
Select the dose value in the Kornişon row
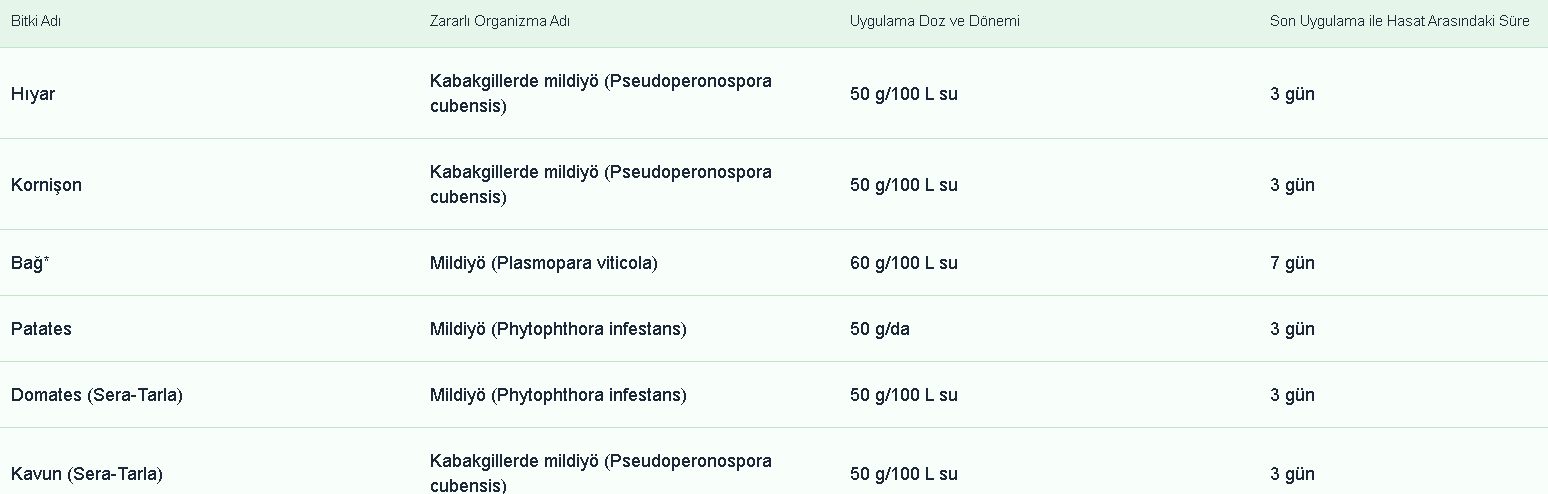(903, 185)
